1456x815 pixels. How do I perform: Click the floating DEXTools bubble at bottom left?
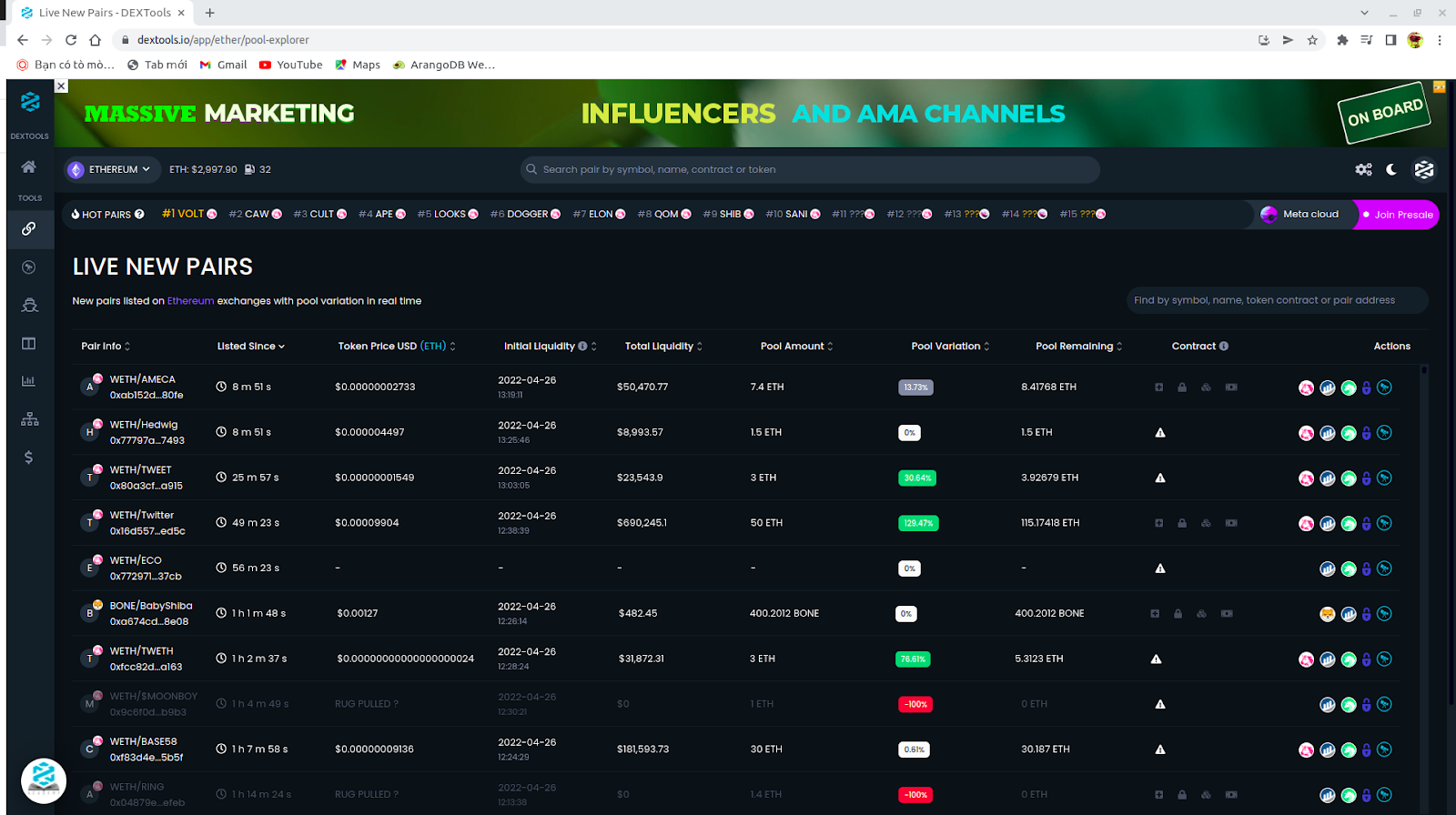click(x=44, y=780)
